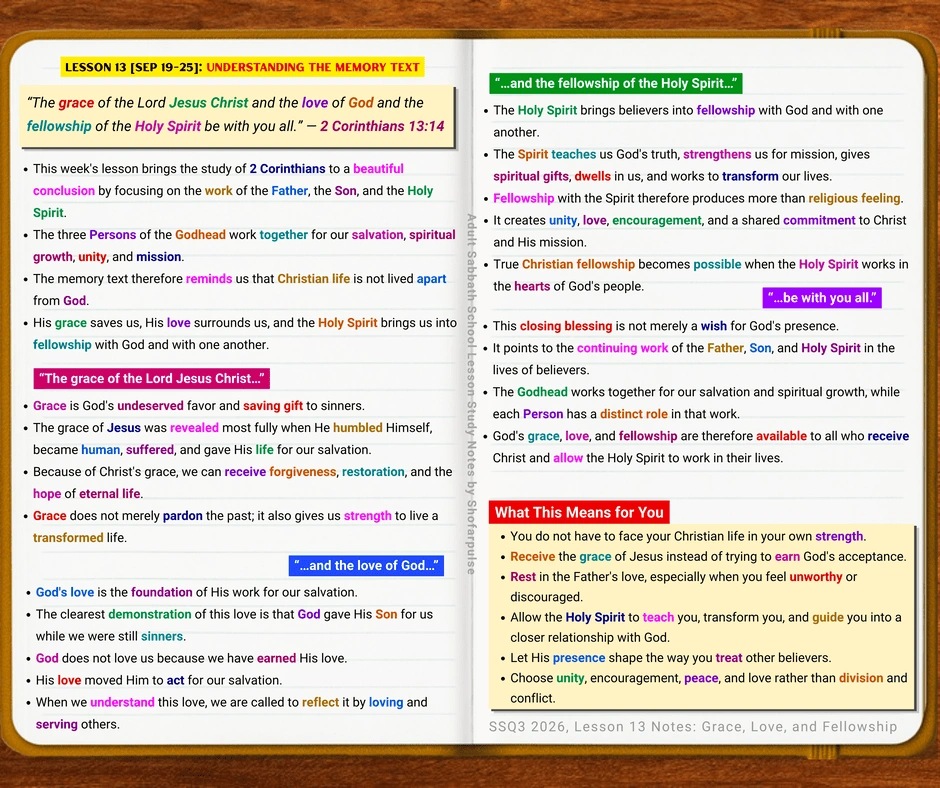Click the word 'encouragement' in 'It creates unity' bullet
This screenshot has width=940, height=788.
click(x=656, y=221)
